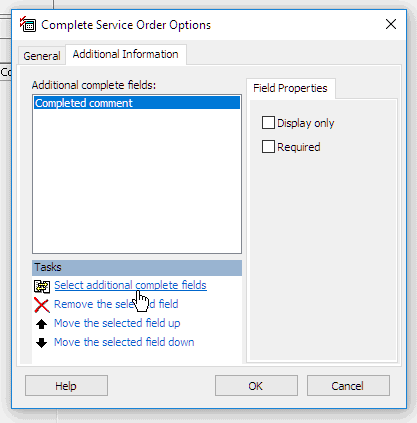Click Move the selected field down link

click(x=124, y=342)
